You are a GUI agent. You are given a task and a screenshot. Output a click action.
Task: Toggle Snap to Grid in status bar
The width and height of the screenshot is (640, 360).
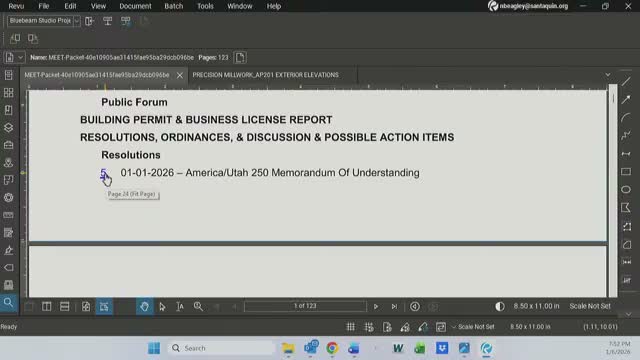point(369,327)
